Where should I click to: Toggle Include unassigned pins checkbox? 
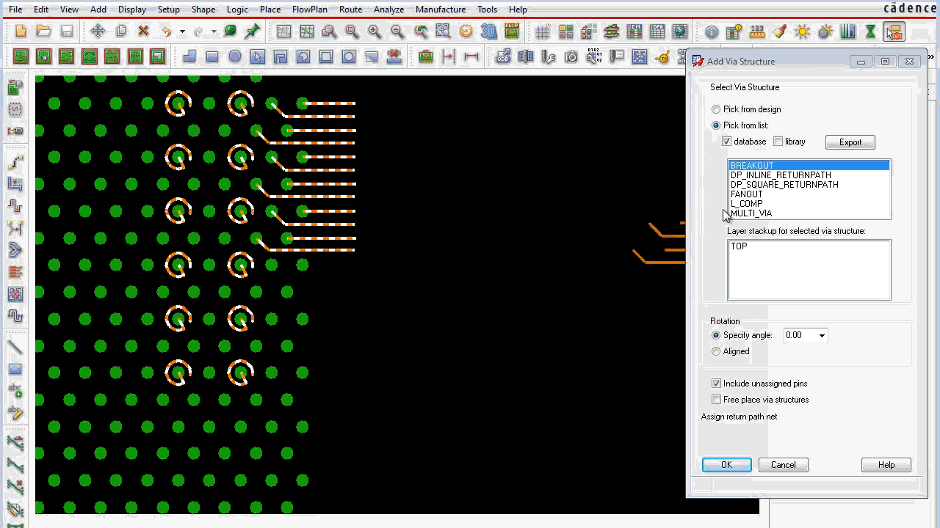tap(716, 383)
